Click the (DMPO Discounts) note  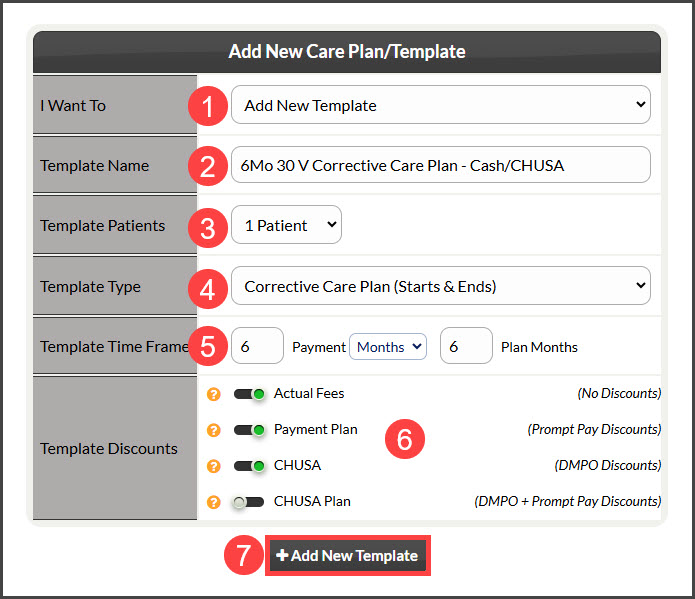(608, 465)
